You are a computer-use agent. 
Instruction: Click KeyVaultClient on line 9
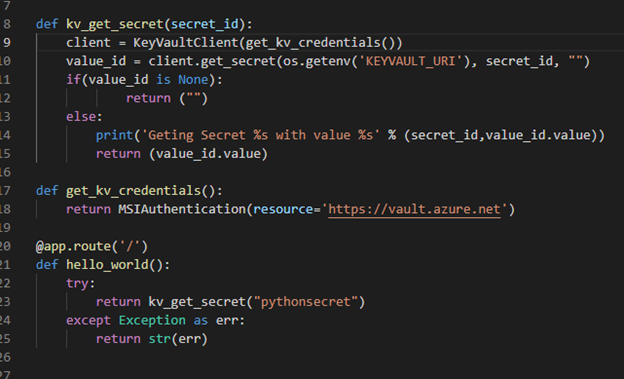pos(185,43)
